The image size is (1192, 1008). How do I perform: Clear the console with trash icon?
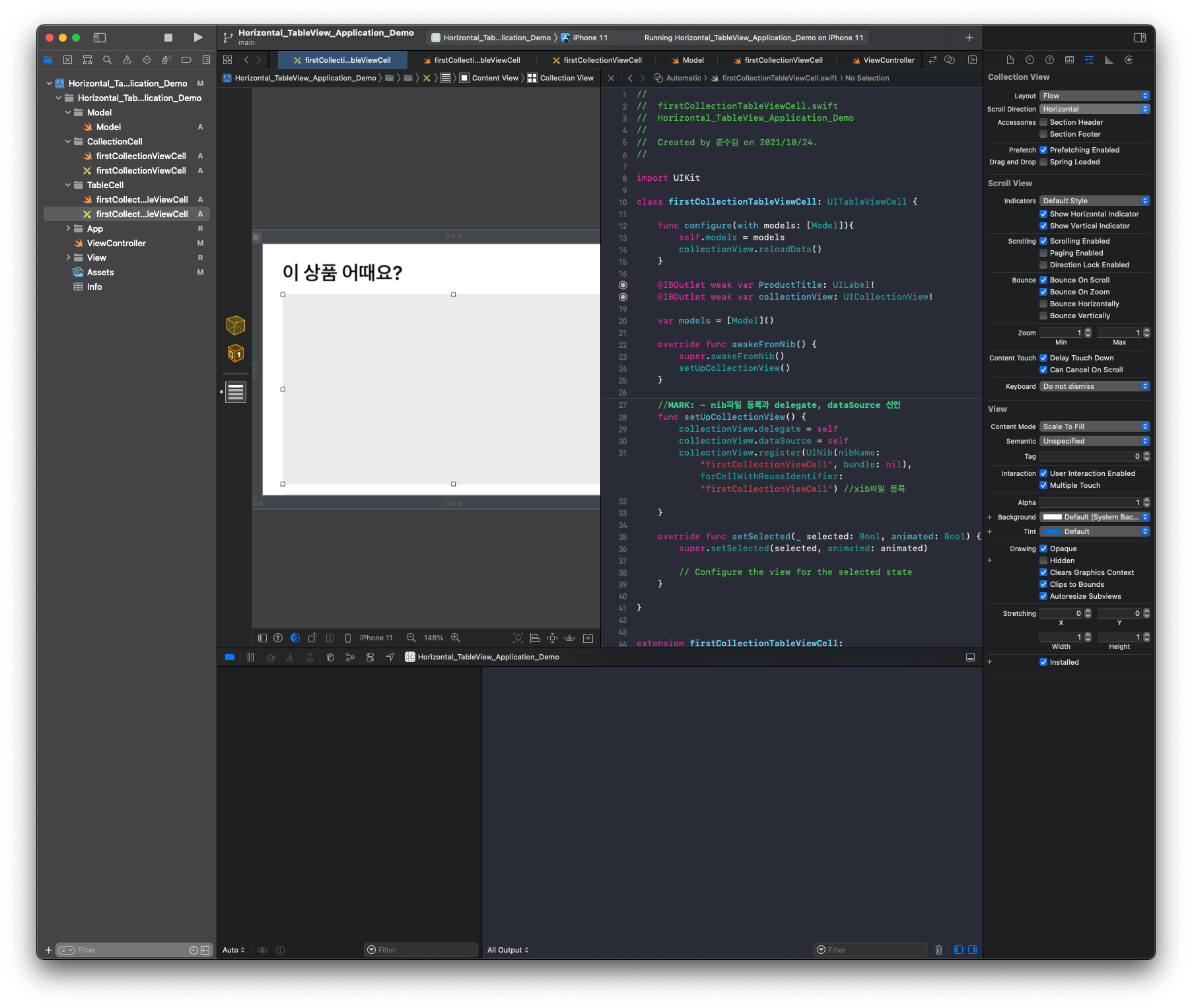[x=938, y=950]
